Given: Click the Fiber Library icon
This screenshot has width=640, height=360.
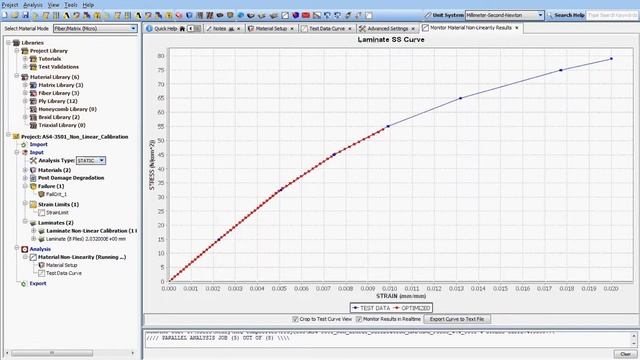Looking at the screenshot, I should pos(33,93).
